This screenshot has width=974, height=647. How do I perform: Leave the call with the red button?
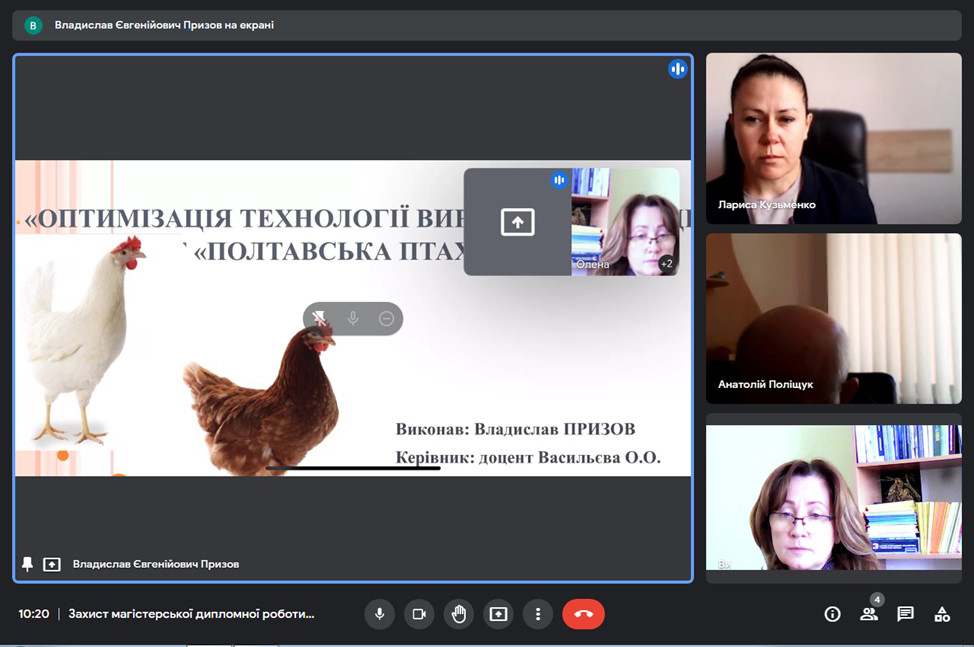coord(583,614)
